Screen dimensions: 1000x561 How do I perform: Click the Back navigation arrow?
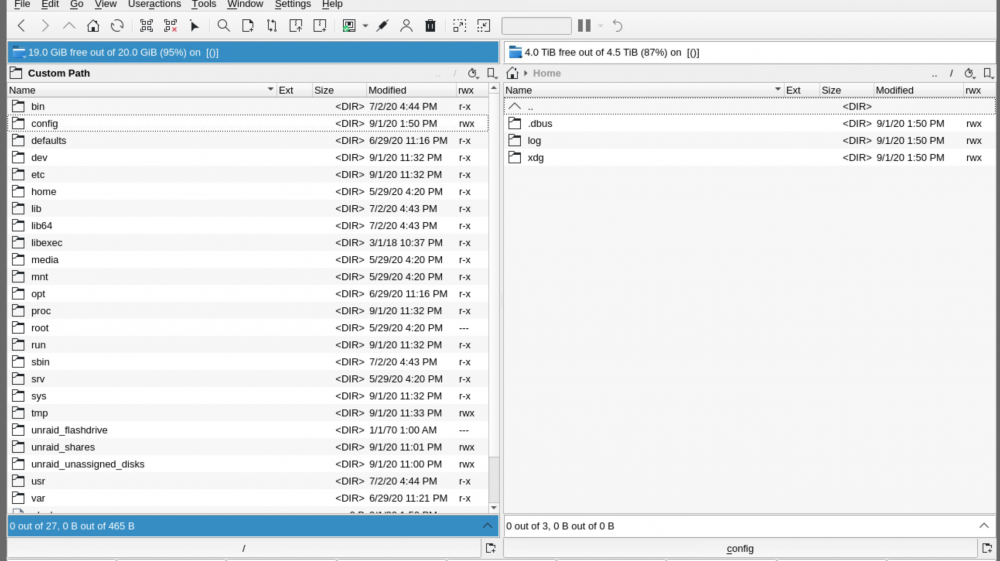(21, 26)
